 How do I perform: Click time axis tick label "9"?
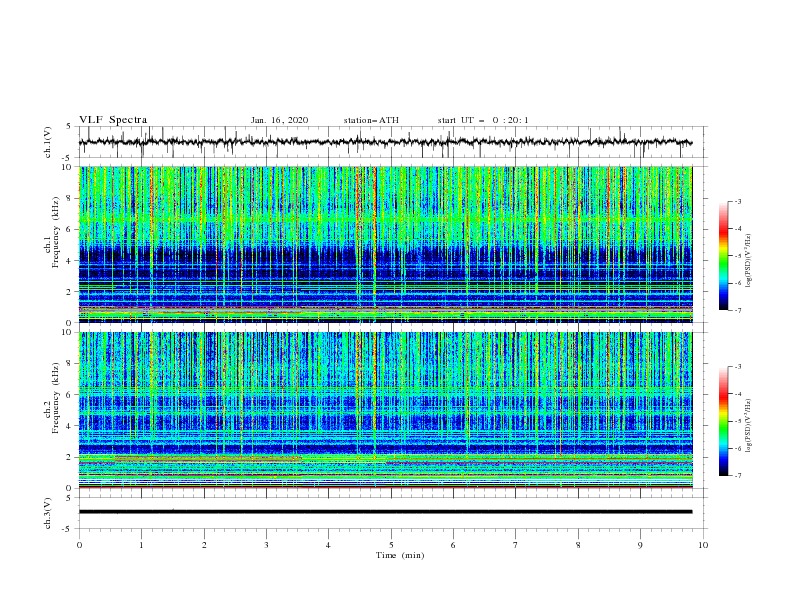click(x=640, y=545)
